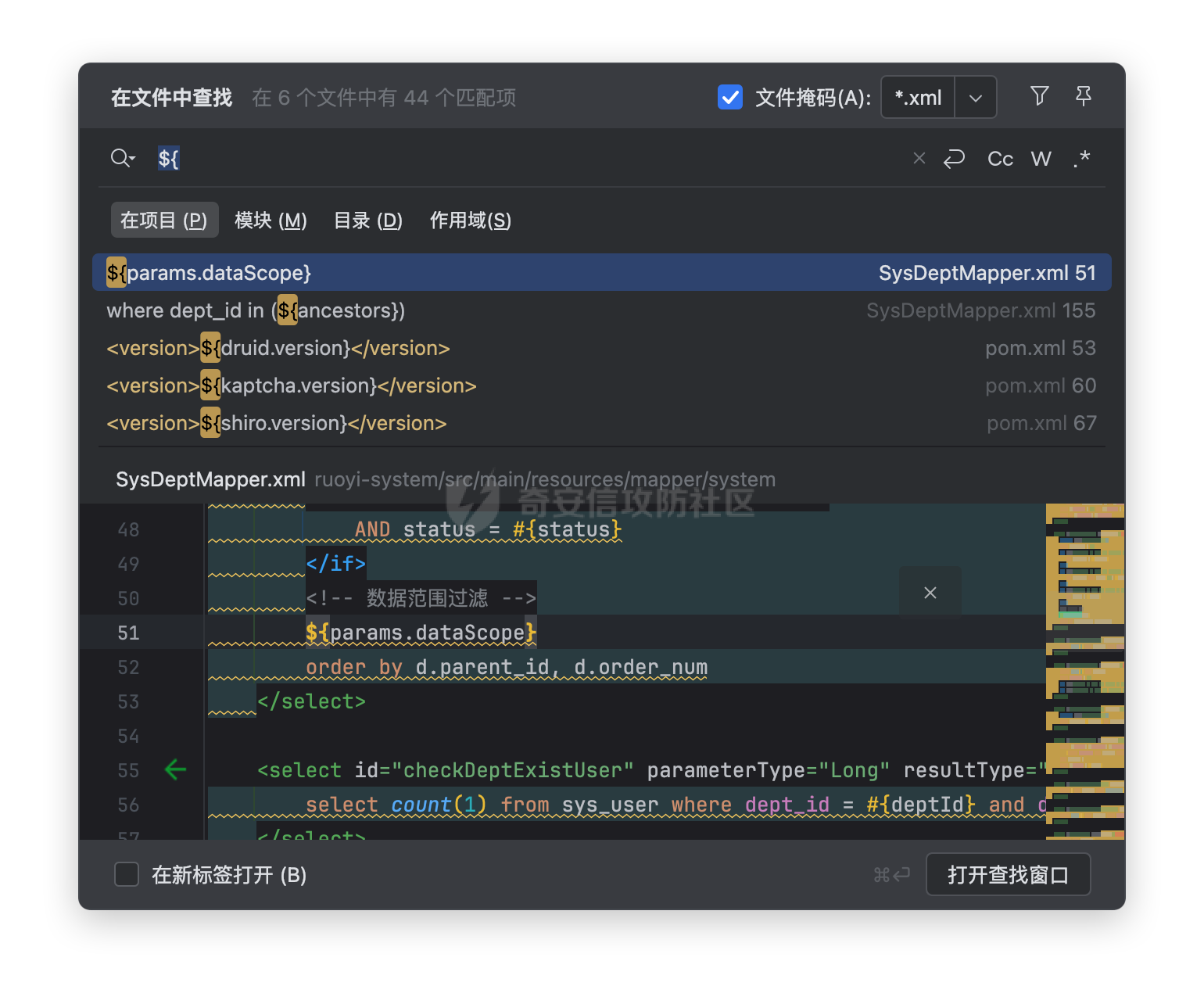This screenshot has height=1004, width=1204.
Task: Open search history magnifier icon
Action: [123, 159]
